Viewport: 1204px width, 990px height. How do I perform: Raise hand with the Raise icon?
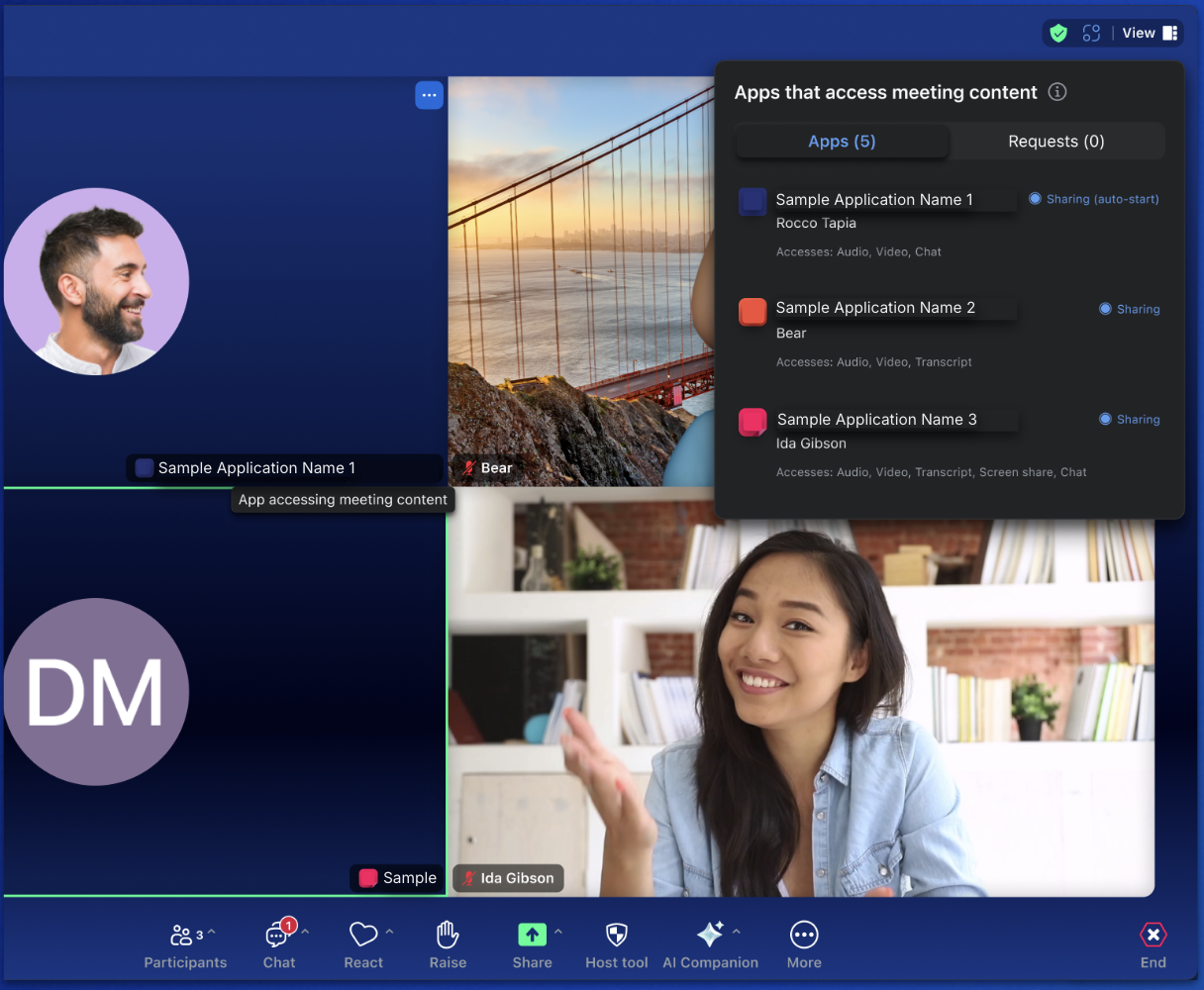[x=448, y=935]
